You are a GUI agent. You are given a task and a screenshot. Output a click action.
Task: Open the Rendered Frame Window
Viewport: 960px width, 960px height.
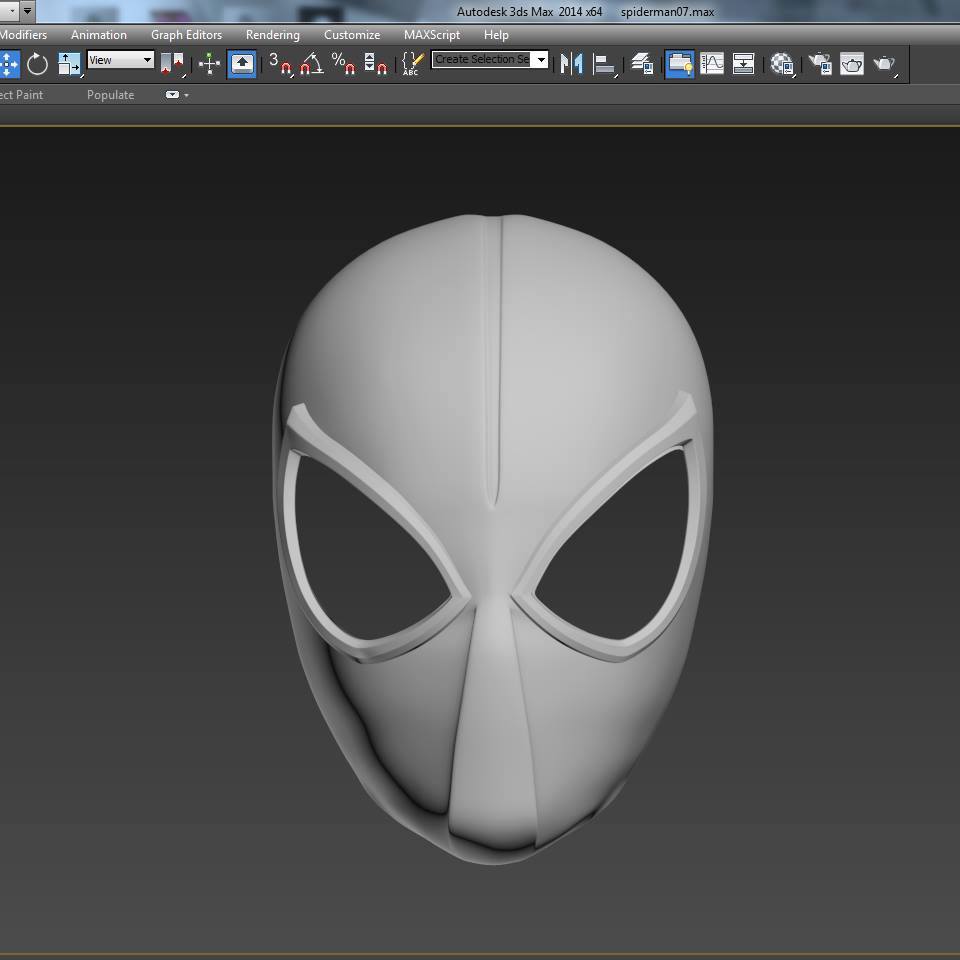point(852,64)
